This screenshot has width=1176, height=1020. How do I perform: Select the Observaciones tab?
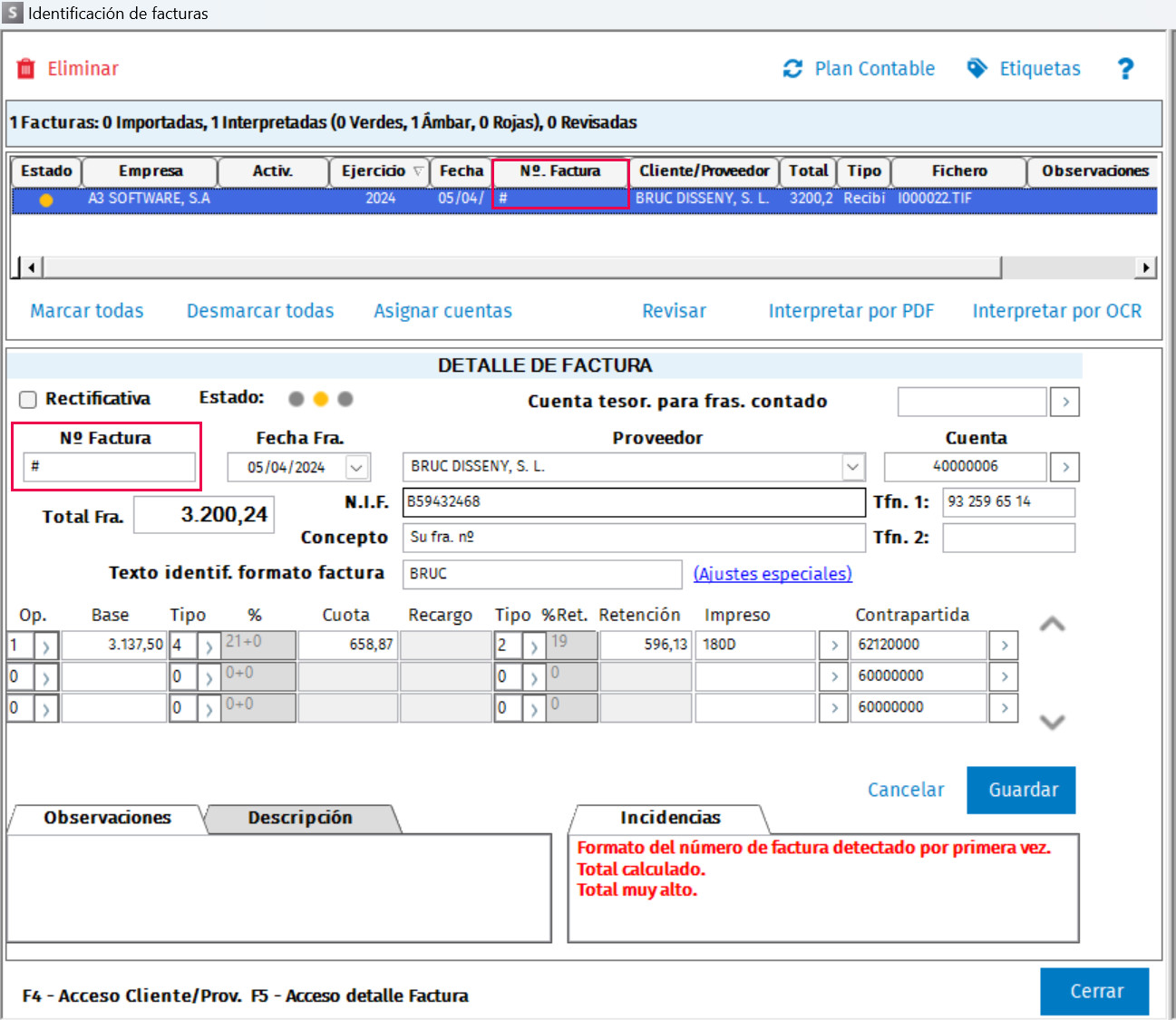click(107, 818)
